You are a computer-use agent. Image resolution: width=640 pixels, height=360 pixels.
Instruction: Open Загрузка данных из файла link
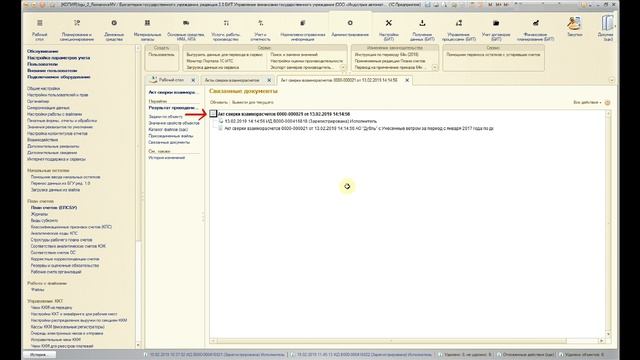tap(55, 190)
